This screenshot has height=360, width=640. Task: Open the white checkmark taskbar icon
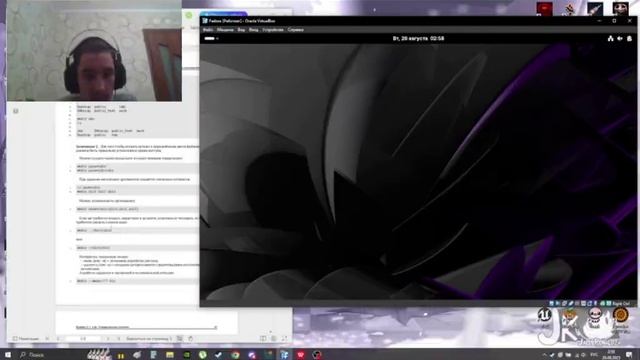coord(219,355)
